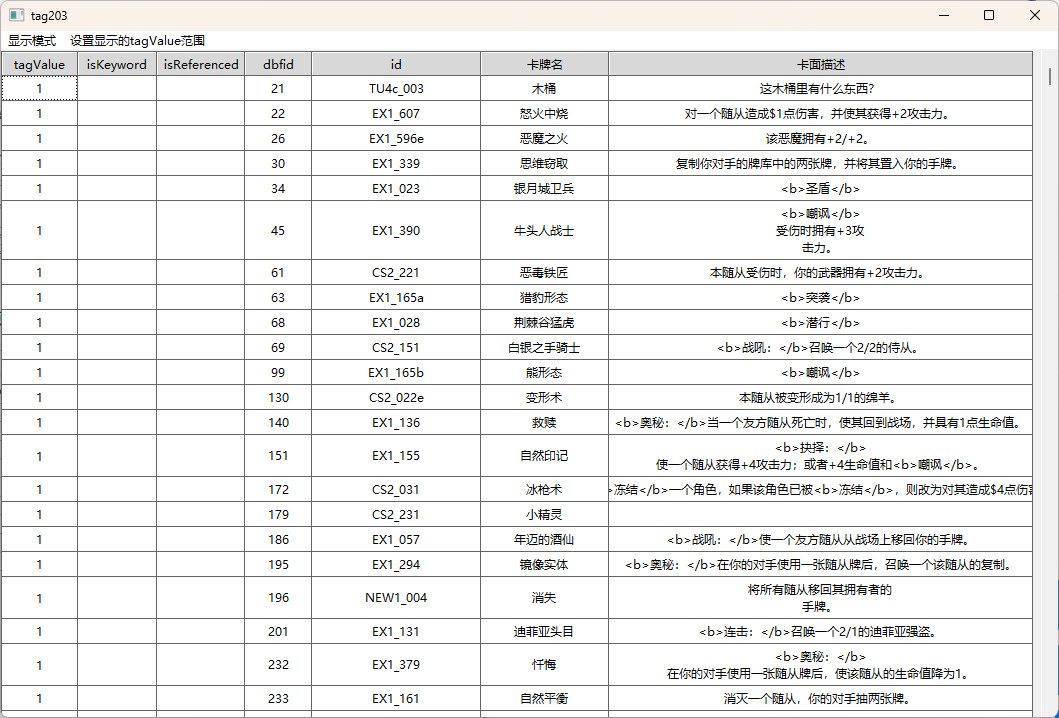Select the EX1_131 id cell

tap(396, 631)
